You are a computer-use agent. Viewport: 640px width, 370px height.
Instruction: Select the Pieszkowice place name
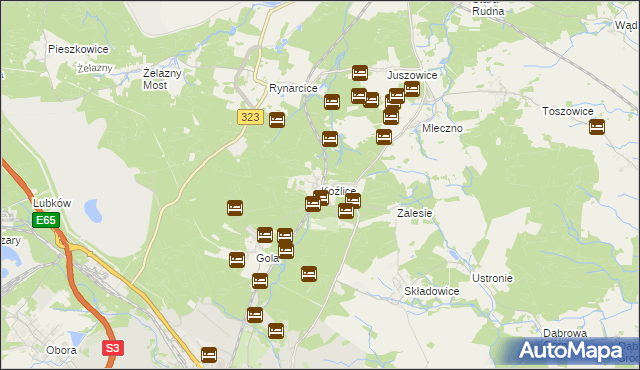pos(78,49)
